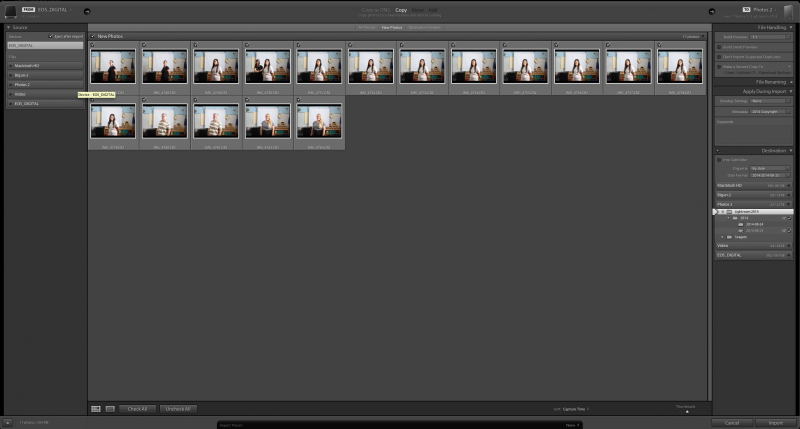Toggle Eject after import checkbox
This screenshot has height=429, width=800.
[x=50, y=36]
